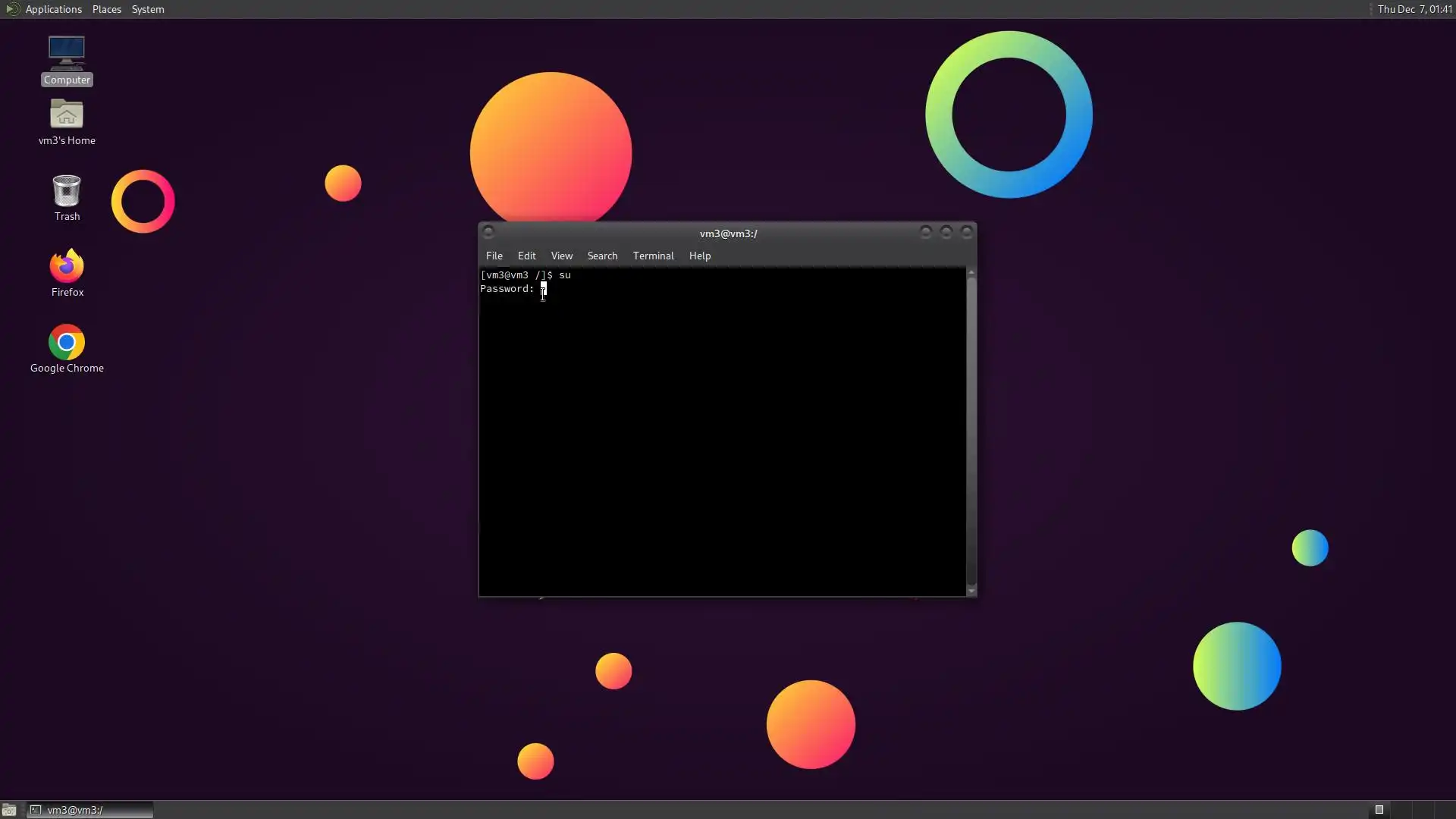
Task: Open the terminal Search menu
Action: [x=602, y=256]
